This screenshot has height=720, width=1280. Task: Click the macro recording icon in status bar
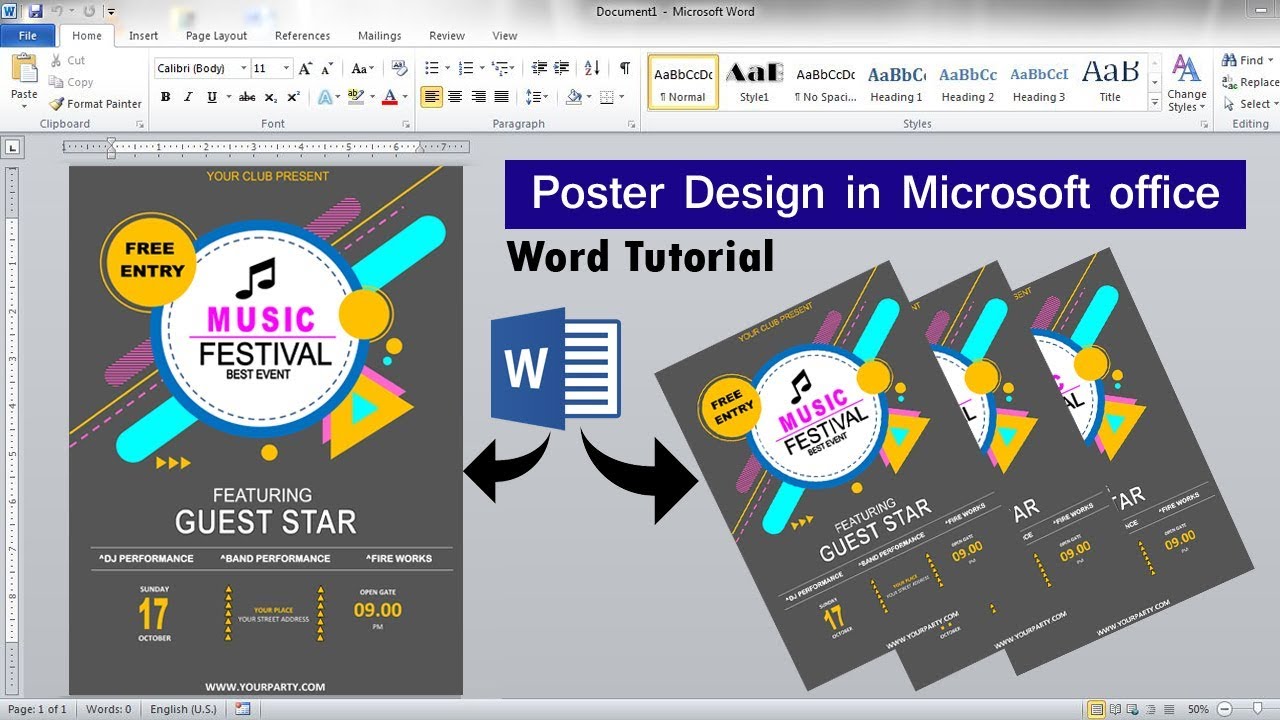pos(242,709)
